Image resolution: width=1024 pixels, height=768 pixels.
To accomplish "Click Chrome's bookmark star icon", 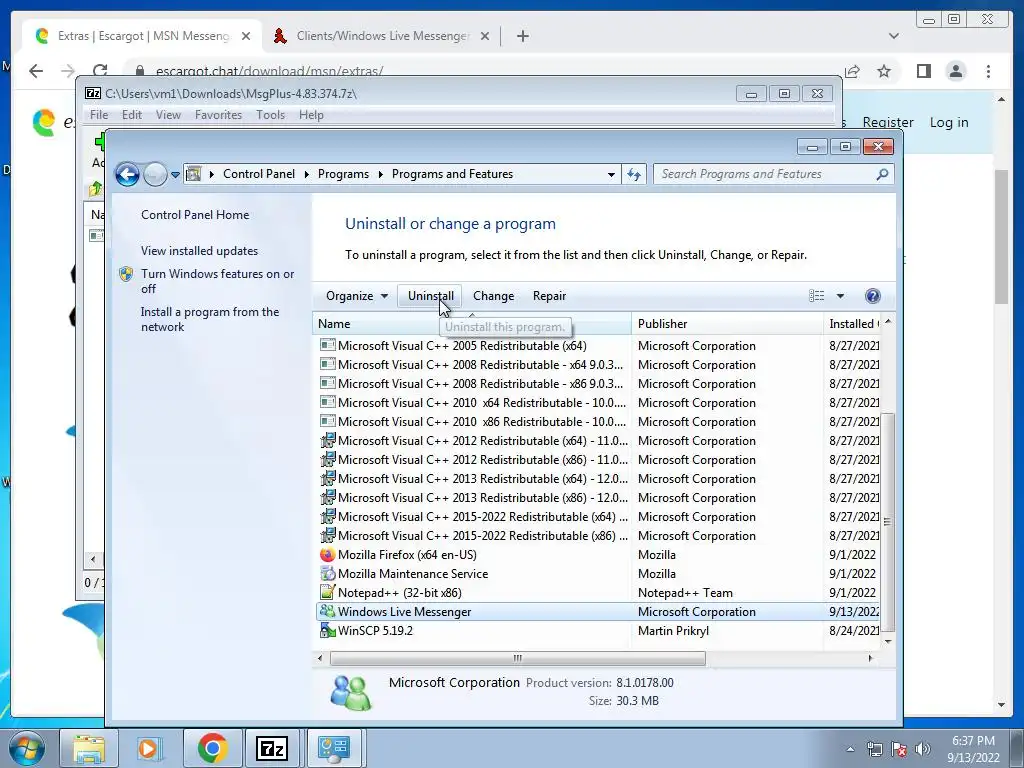I will point(884,71).
